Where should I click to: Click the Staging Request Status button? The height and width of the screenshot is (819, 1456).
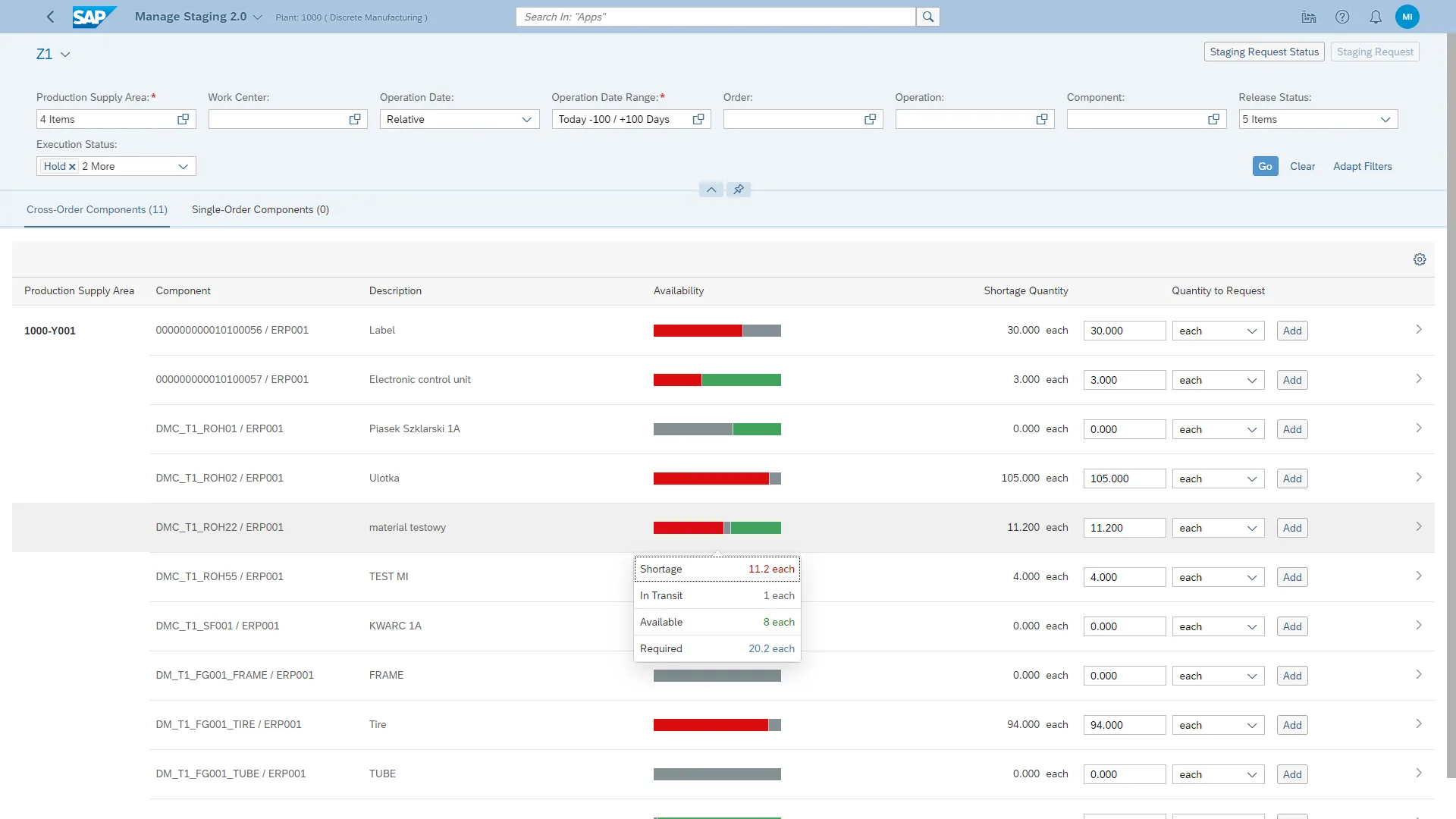(1264, 51)
